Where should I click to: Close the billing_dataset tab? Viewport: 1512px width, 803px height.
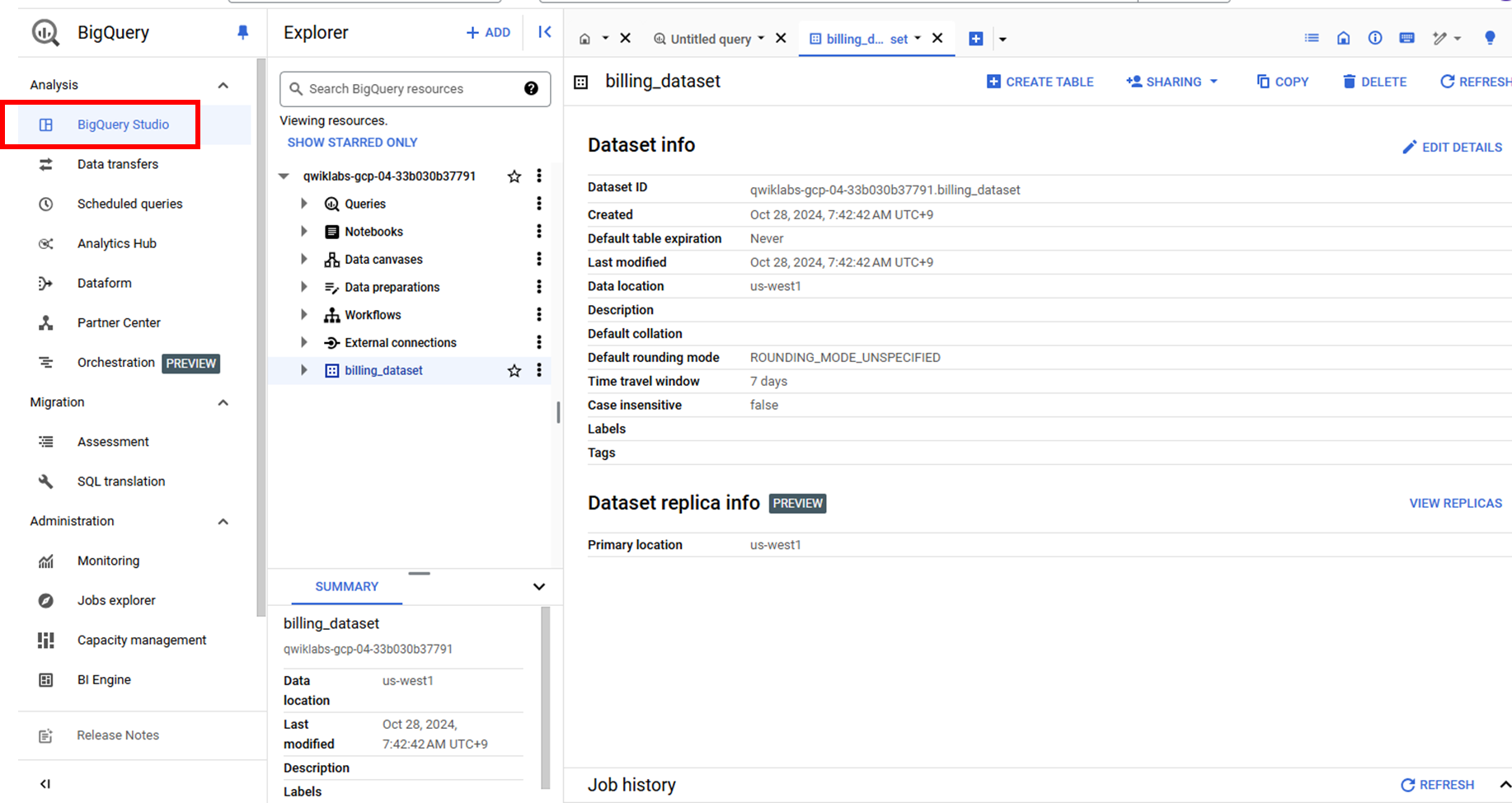pyautogui.click(x=937, y=38)
